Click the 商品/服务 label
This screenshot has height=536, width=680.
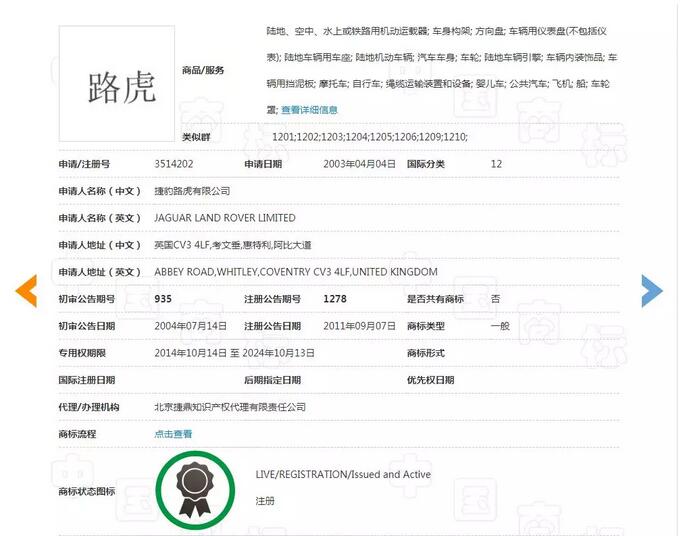[x=203, y=70]
